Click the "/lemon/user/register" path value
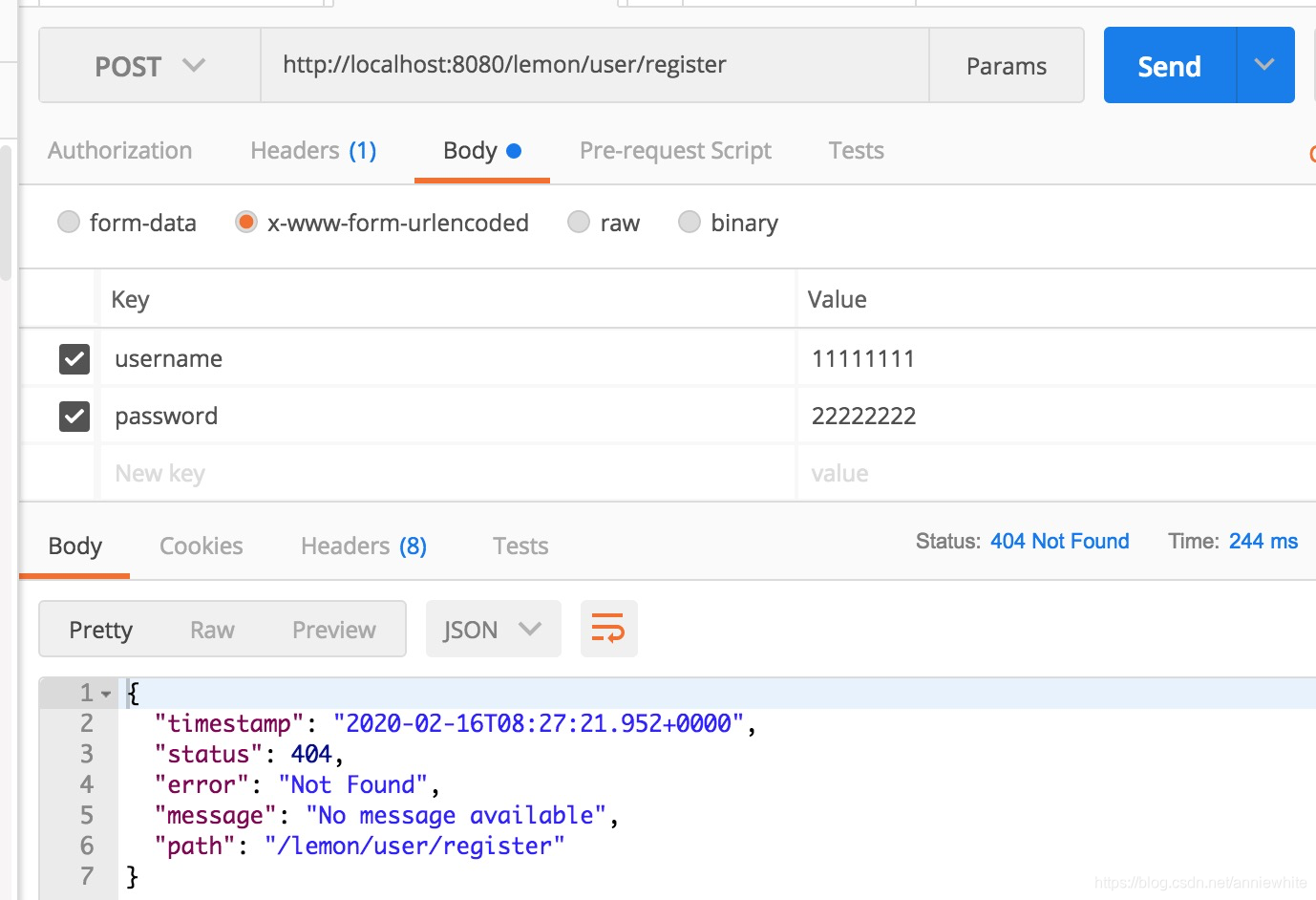 [x=414, y=846]
